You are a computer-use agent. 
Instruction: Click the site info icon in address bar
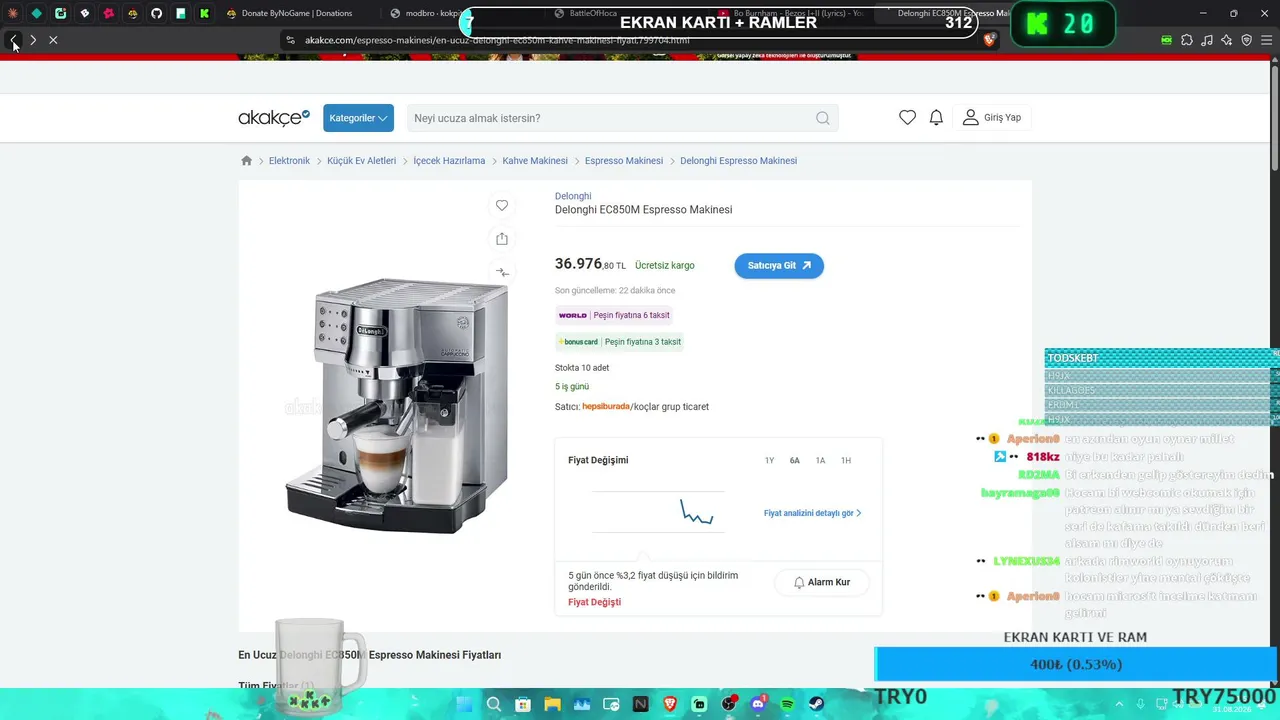[290, 40]
